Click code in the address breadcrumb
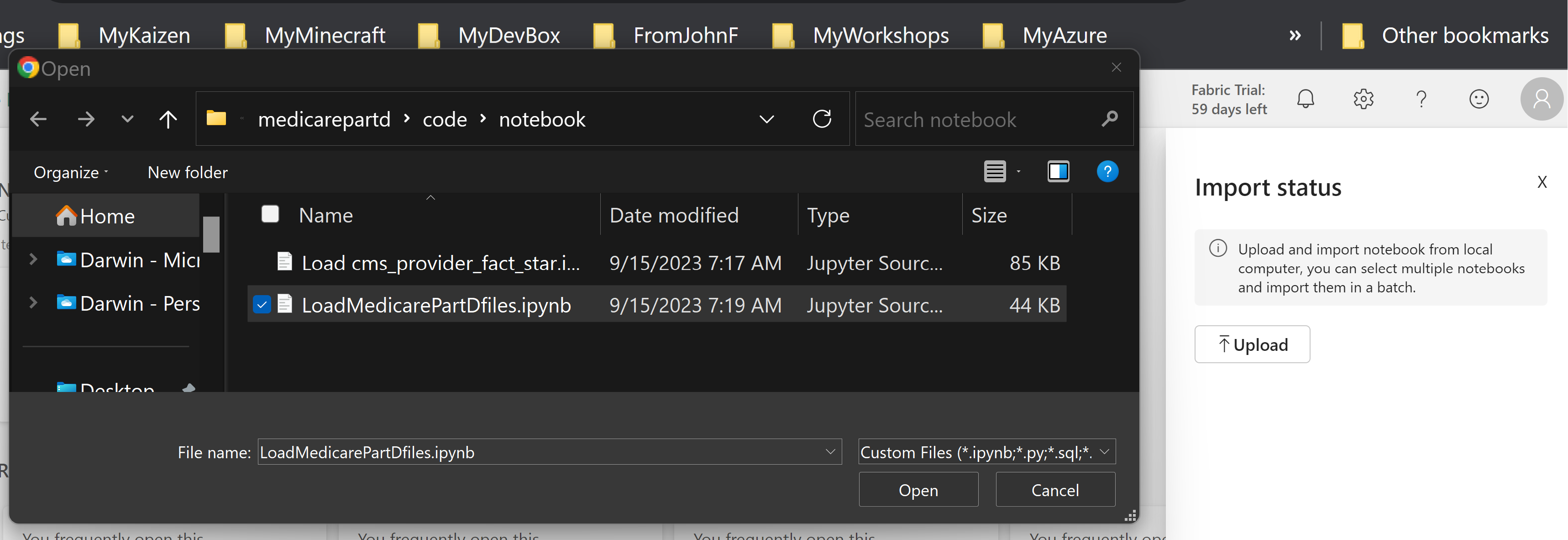 coord(444,119)
